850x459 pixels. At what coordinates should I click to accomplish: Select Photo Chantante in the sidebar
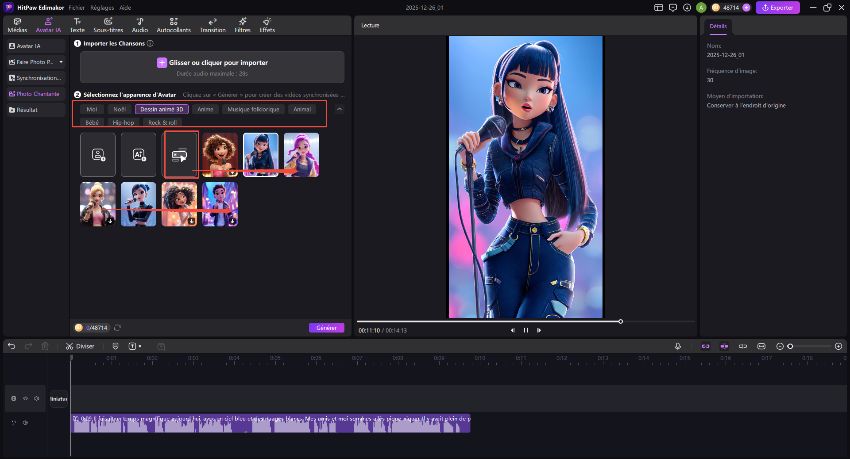(x=35, y=94)
